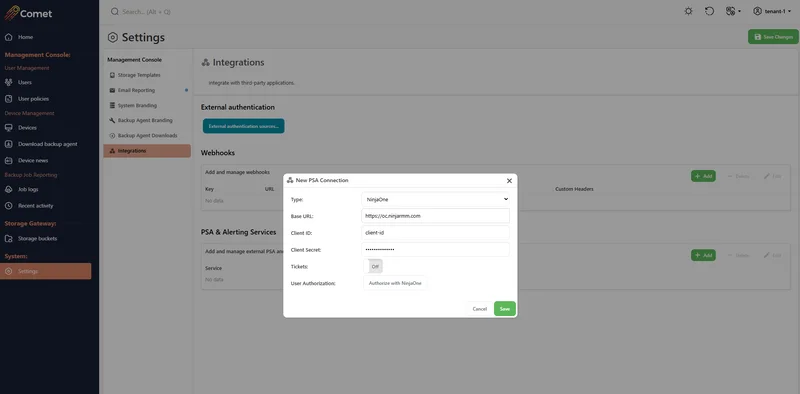Click Add in PSA & Alerting Services
This screenshot has width=800, height=394.
click(x=703, y=255)
